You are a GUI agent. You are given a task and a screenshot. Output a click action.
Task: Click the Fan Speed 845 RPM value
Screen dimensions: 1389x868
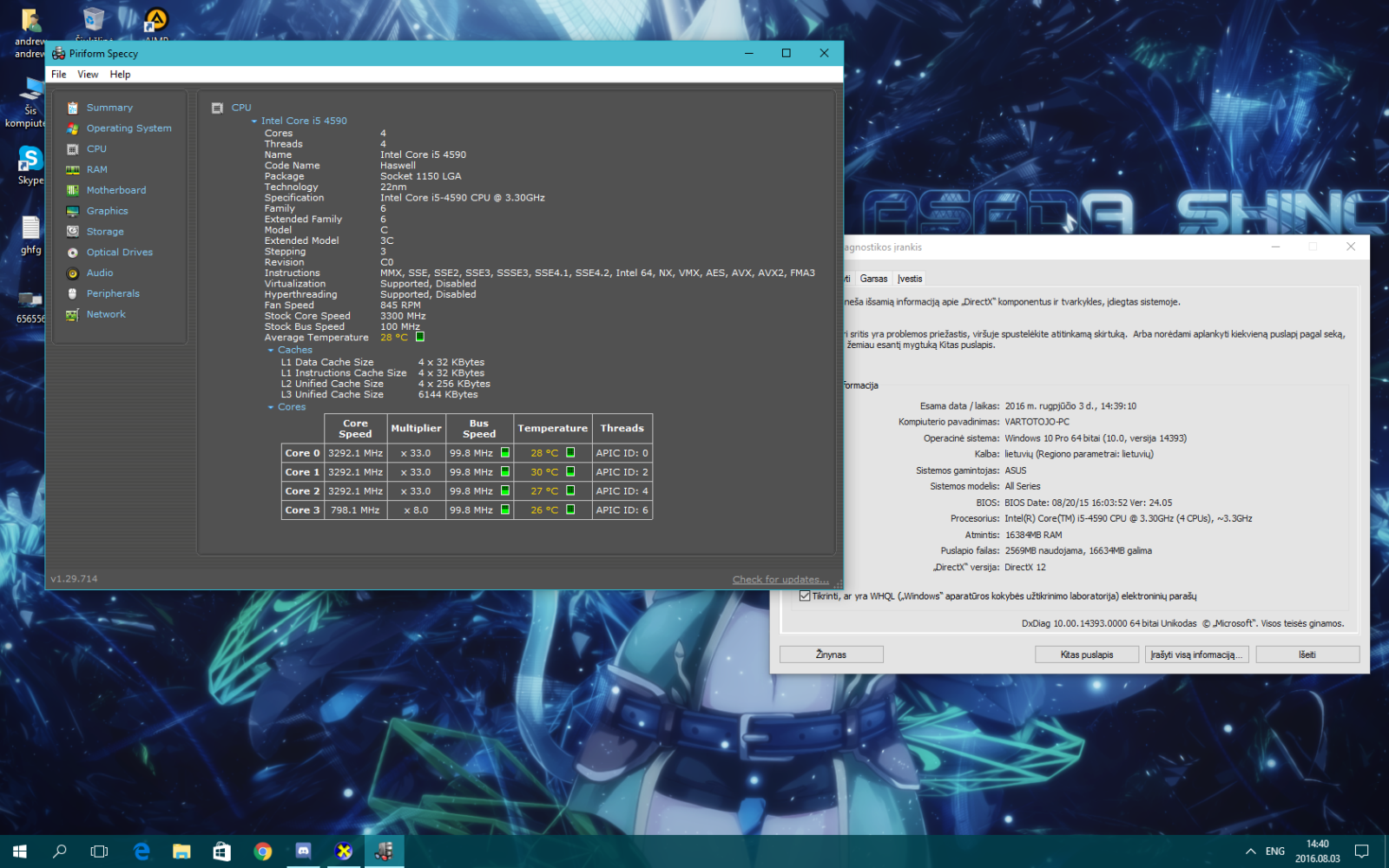400,306
